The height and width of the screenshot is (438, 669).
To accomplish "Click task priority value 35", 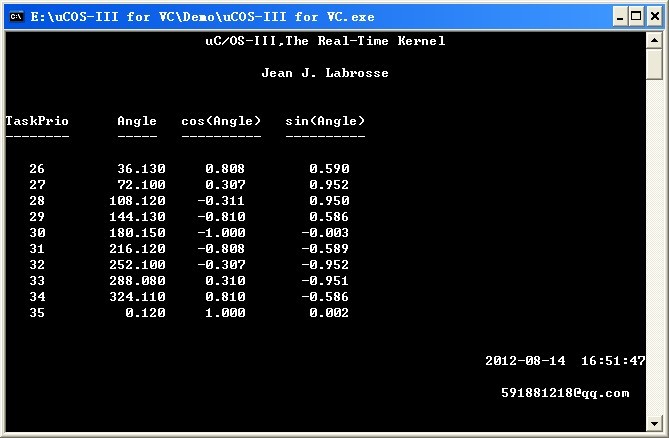I will pyautogui.click(x=37, y=313).
